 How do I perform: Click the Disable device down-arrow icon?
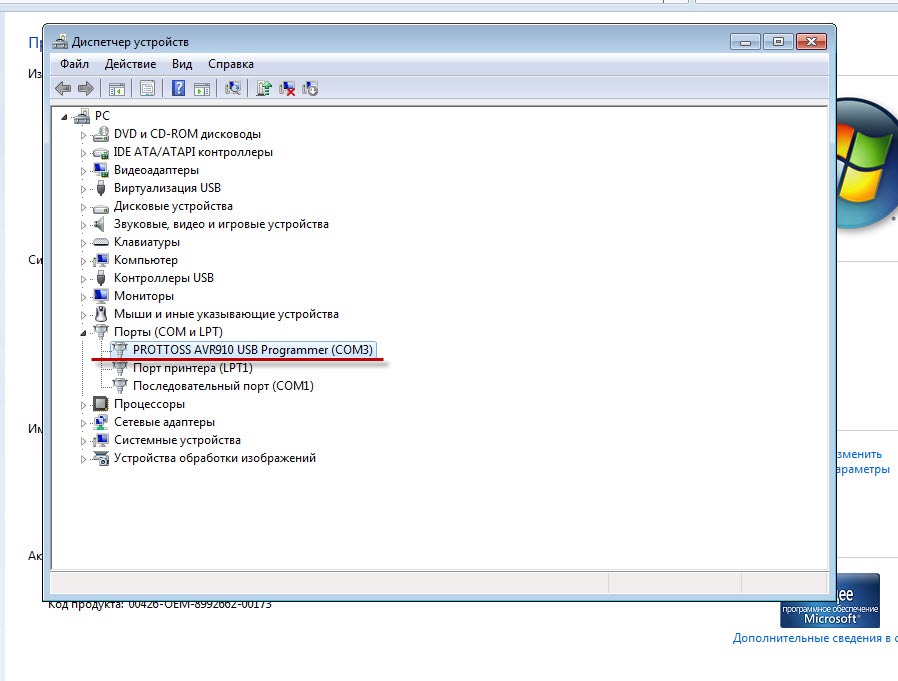pos(310,88)
